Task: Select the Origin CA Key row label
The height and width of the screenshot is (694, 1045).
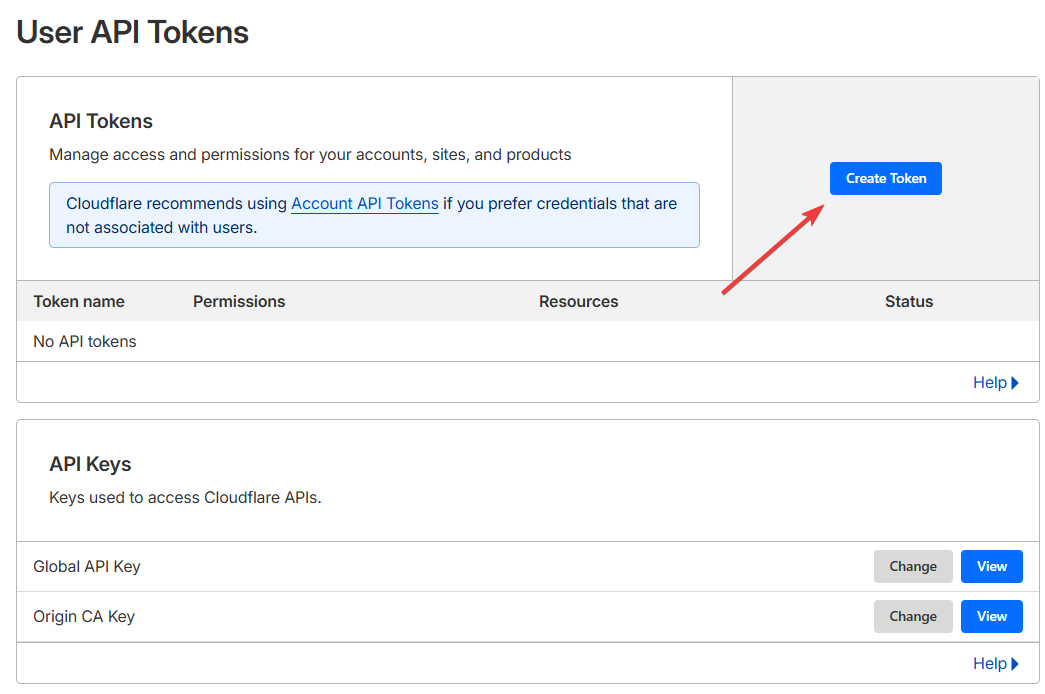Action: [84, 616]
